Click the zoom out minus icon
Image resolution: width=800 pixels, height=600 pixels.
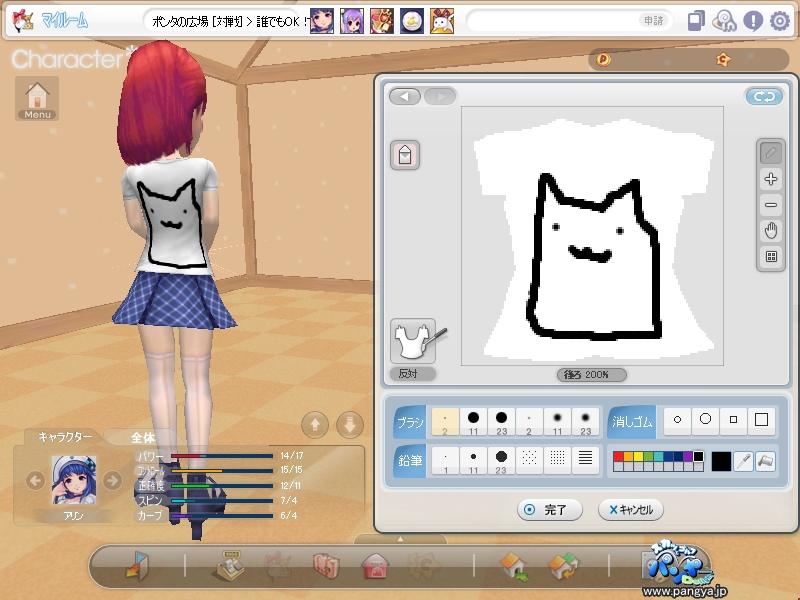[770, 205]
